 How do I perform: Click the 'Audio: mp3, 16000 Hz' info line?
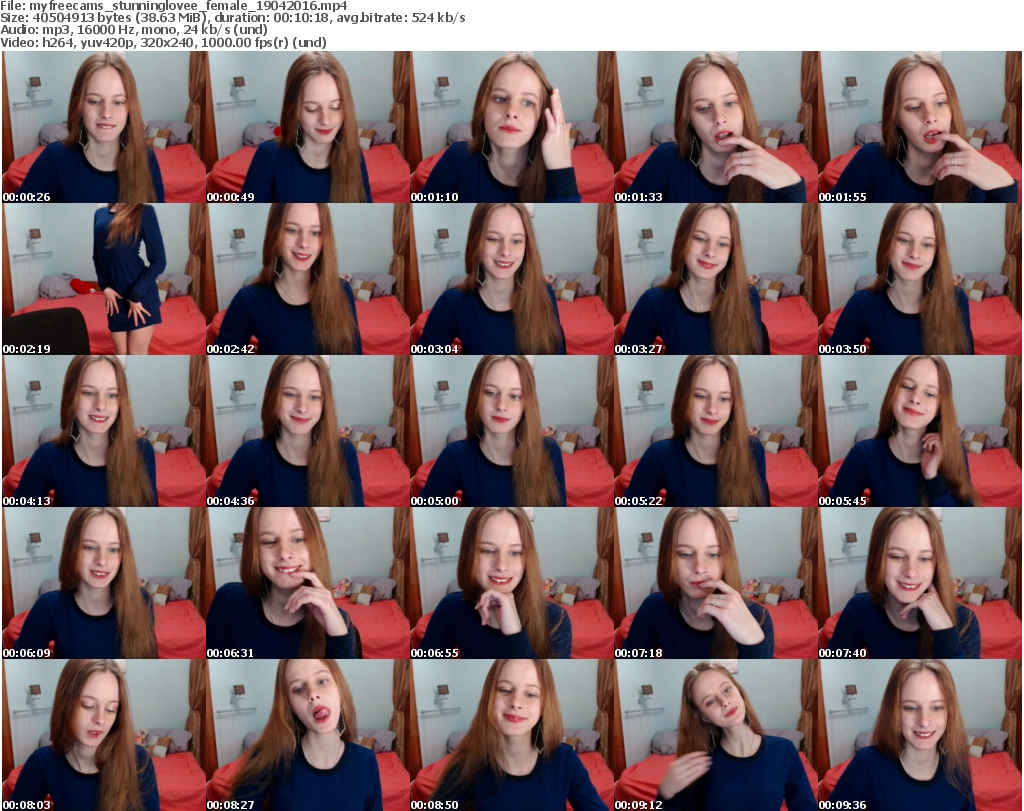(134, 30)
